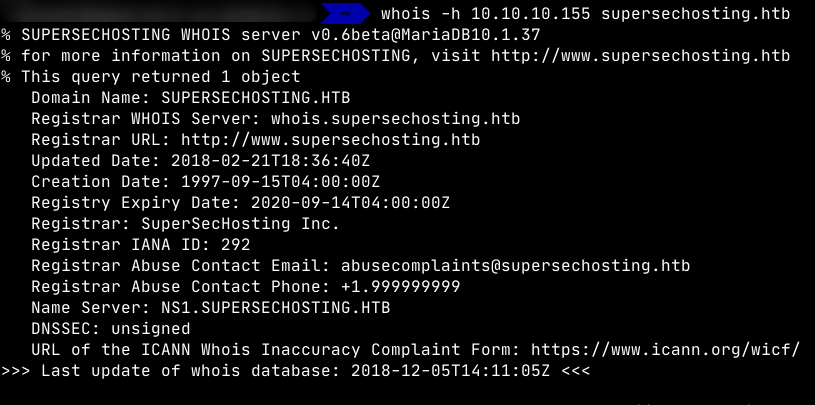815x405 pixels.
Task: Click the blue prompt directory segment
Action: tap(345, 14)
